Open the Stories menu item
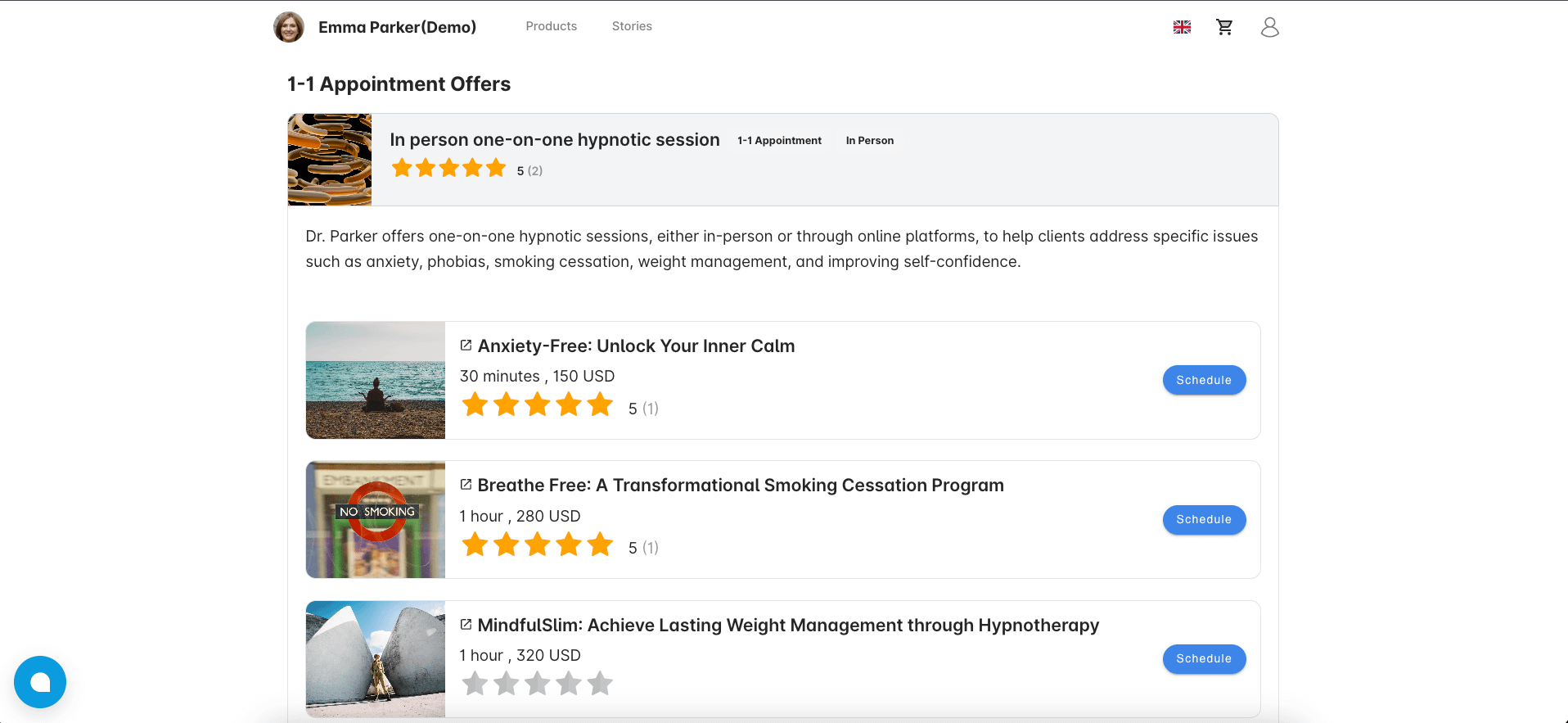Viewport: 1568px width, 723px height. coord(632,26)
